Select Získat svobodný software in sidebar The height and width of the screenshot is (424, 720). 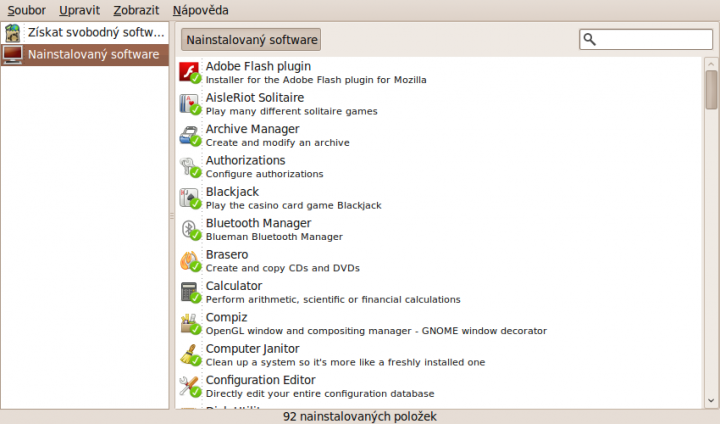point(85,33)
